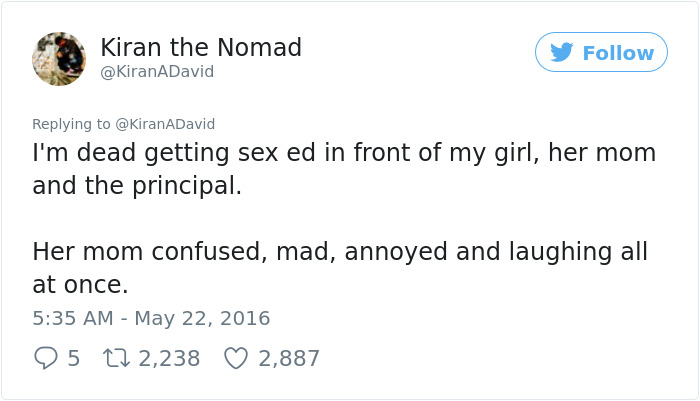Click the reply speech bubble icon
The height and width of the screenshot is (401, 700).
point(46,357)
